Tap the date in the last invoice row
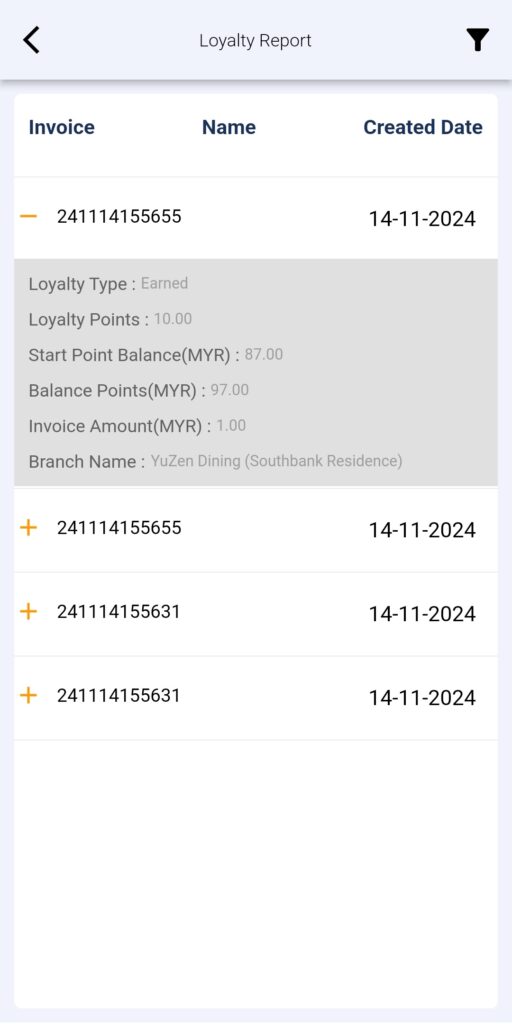 (422, 697)
